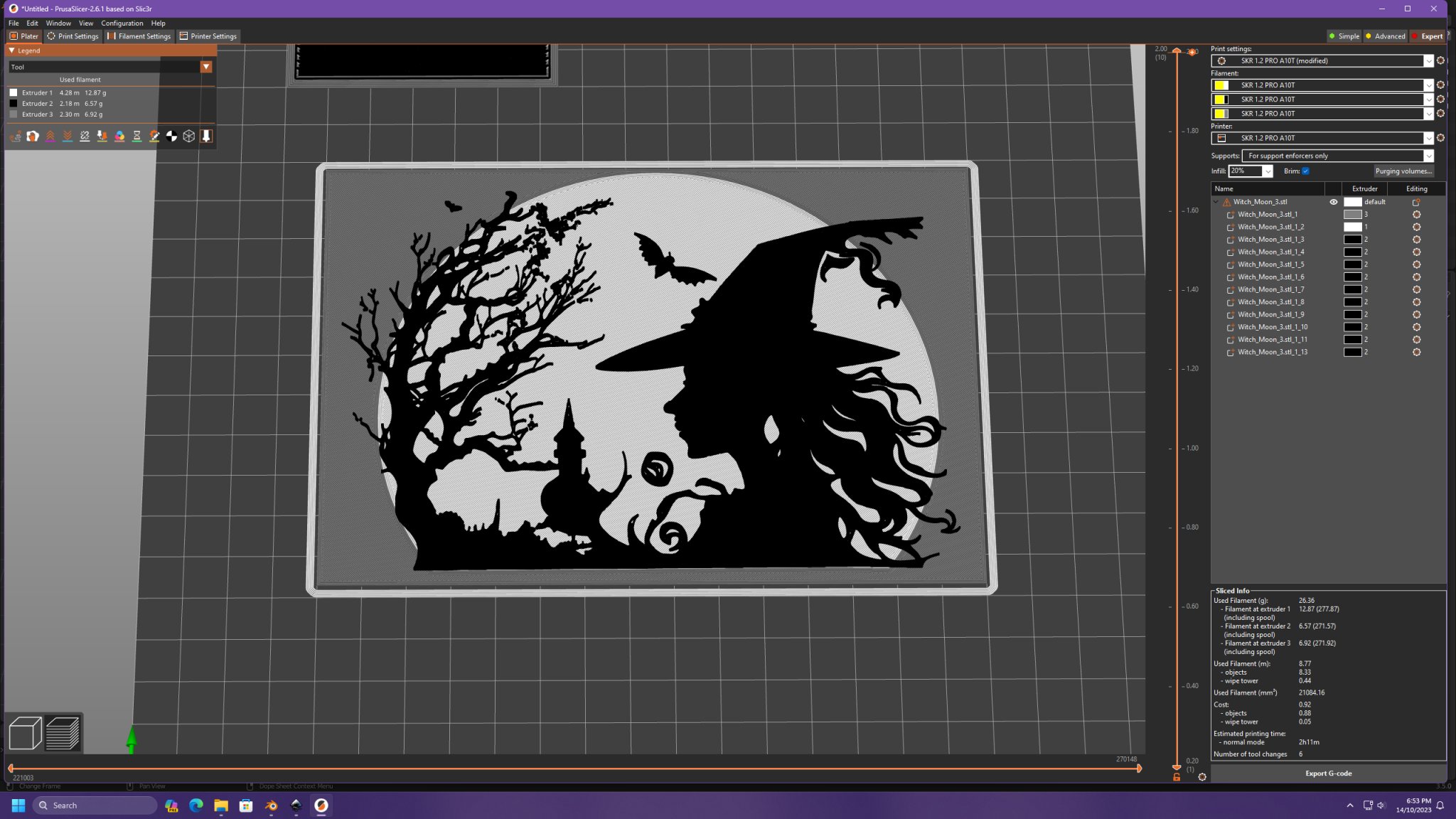The width and height of the screenshot is (1456, 819).
Task: Edit settings gear for Witch_Moon_3.stl_1_4
Action: pos(1416,252)
